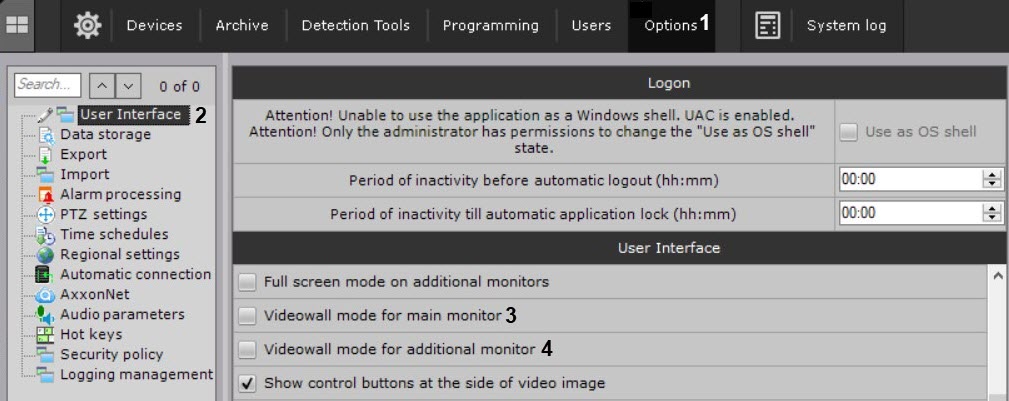Enable Full screen mode on additional monitors

(247, 282)
